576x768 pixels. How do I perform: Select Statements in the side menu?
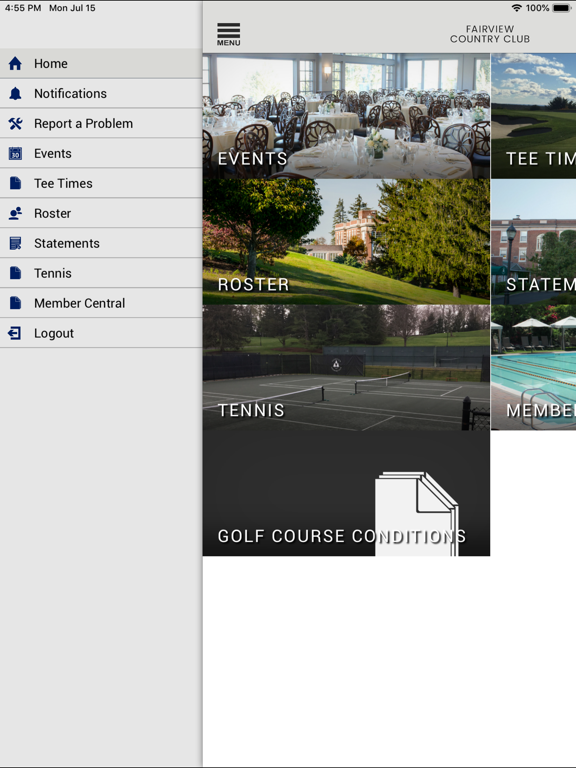pos(101,243)
